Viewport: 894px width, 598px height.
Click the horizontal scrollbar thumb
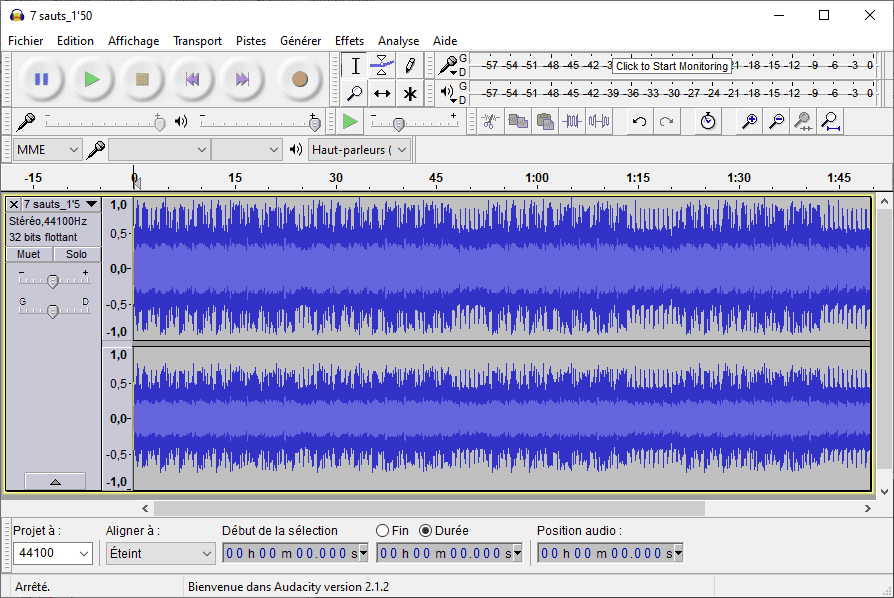tap(429, 508)
